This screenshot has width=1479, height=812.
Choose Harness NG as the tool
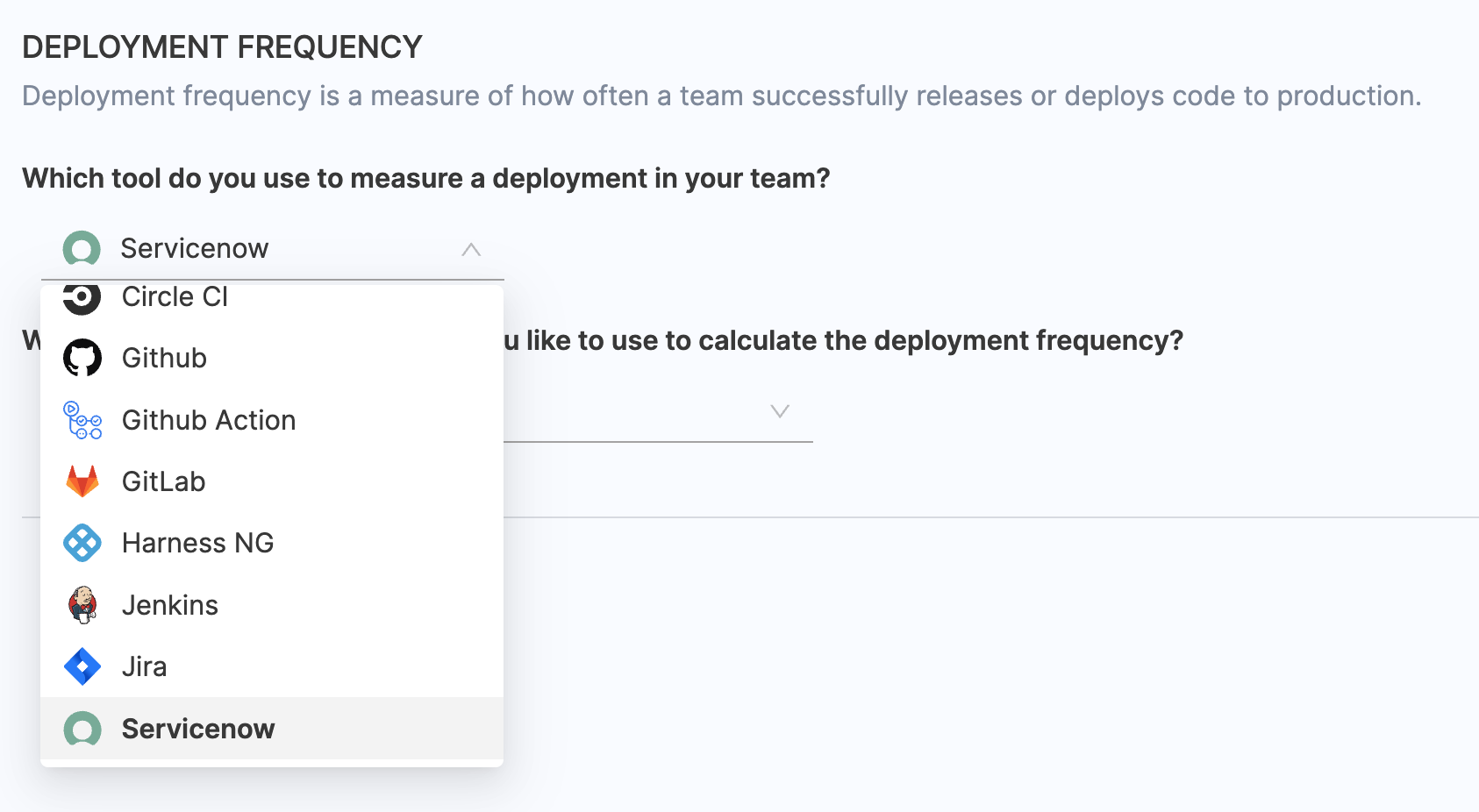click(198, 543)
